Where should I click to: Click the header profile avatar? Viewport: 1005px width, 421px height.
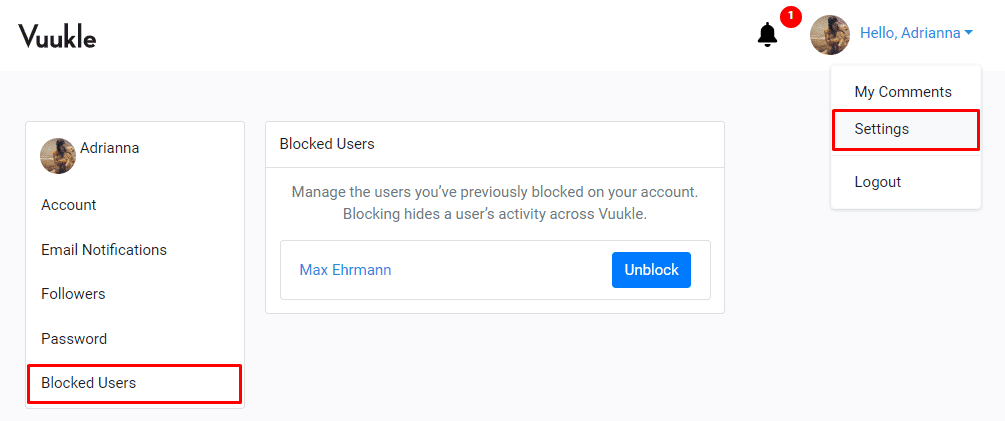pos(830,34)
